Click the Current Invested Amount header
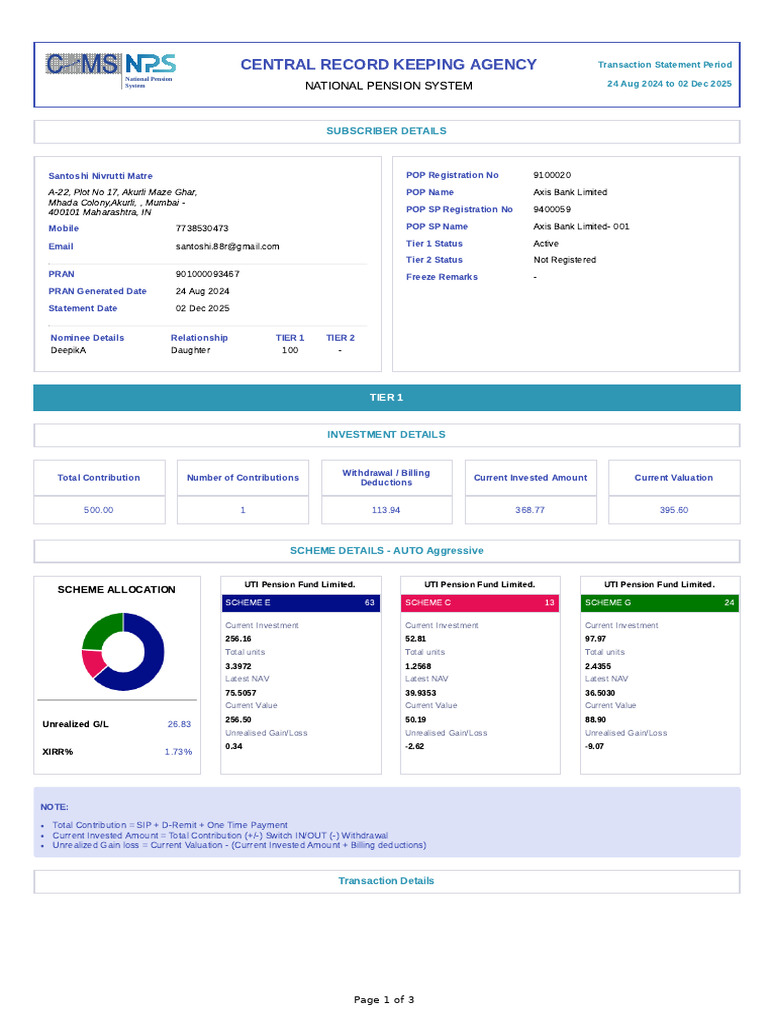Viewport: 768px width, 1024px height. pos(531,478)
